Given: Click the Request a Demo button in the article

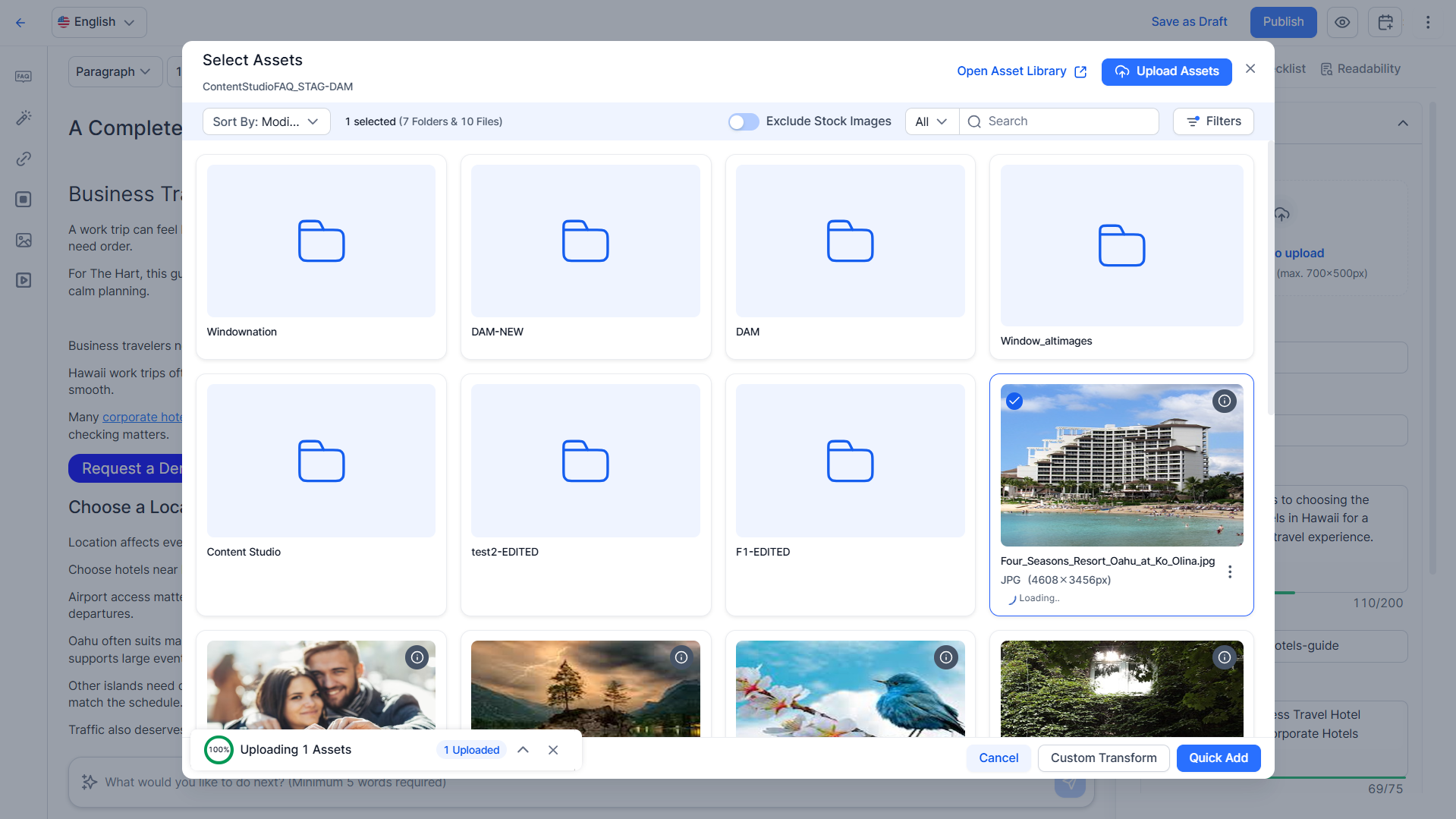Looking at the screenshot, I should coord(125,468).
